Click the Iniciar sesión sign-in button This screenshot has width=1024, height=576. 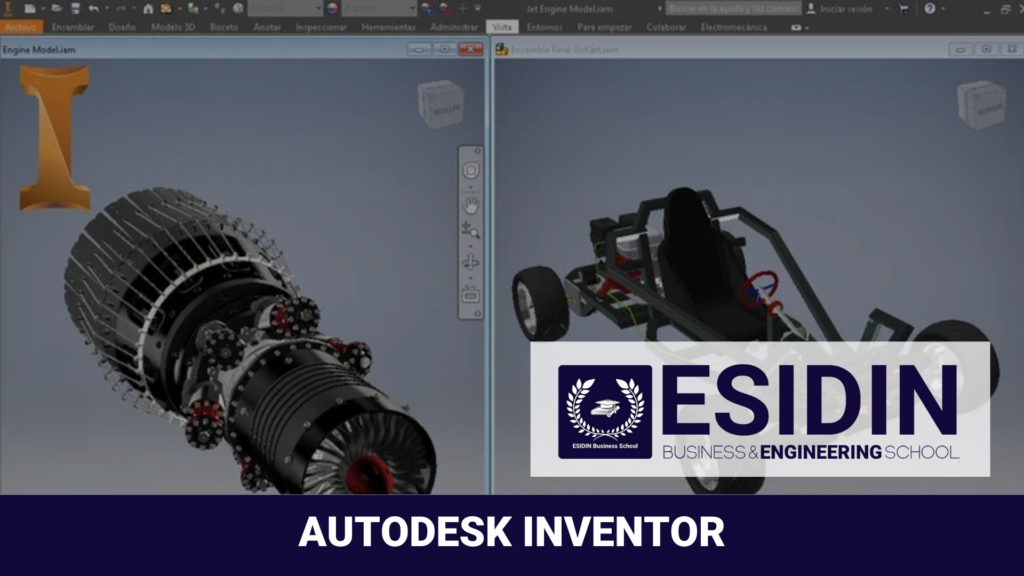pos(845,9)
